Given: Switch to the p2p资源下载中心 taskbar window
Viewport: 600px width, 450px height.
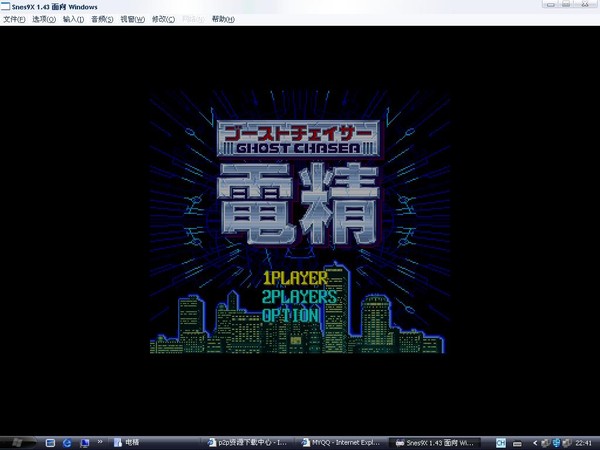Looking at the screenshot, I should click(x=248, y=443).
